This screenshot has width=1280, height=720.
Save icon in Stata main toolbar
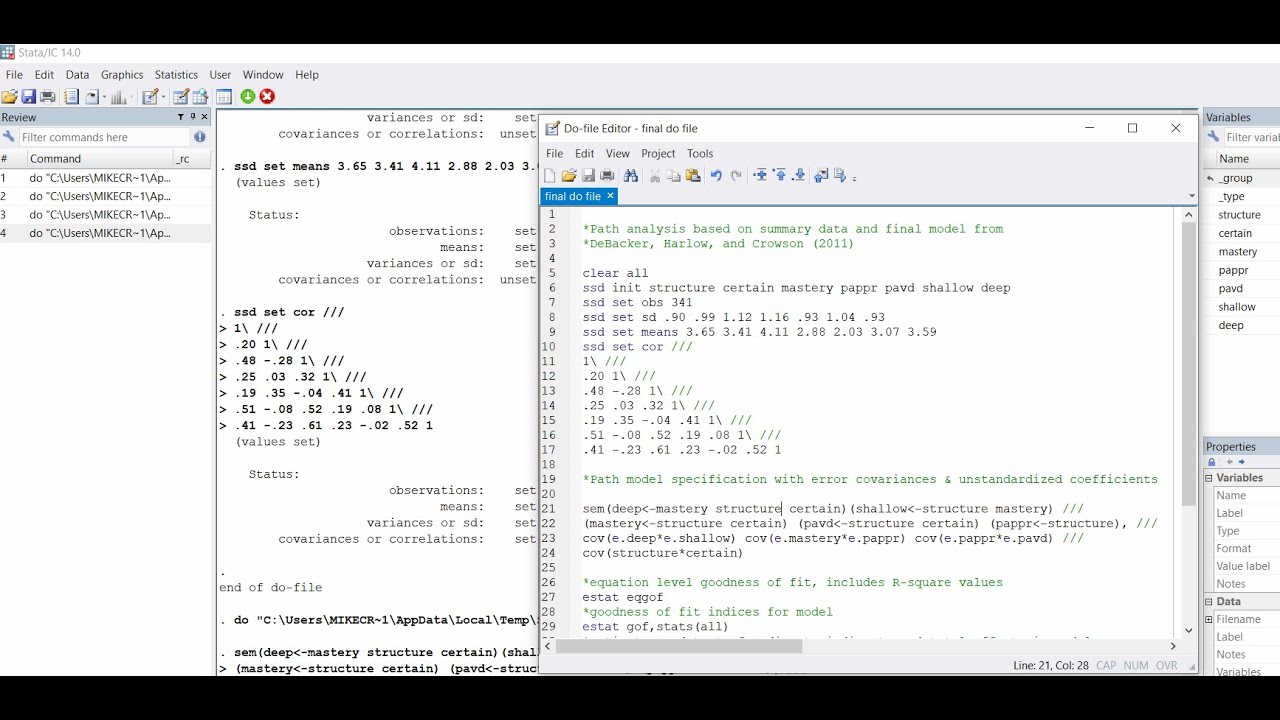pyautogui.click(x=28, y=96)
